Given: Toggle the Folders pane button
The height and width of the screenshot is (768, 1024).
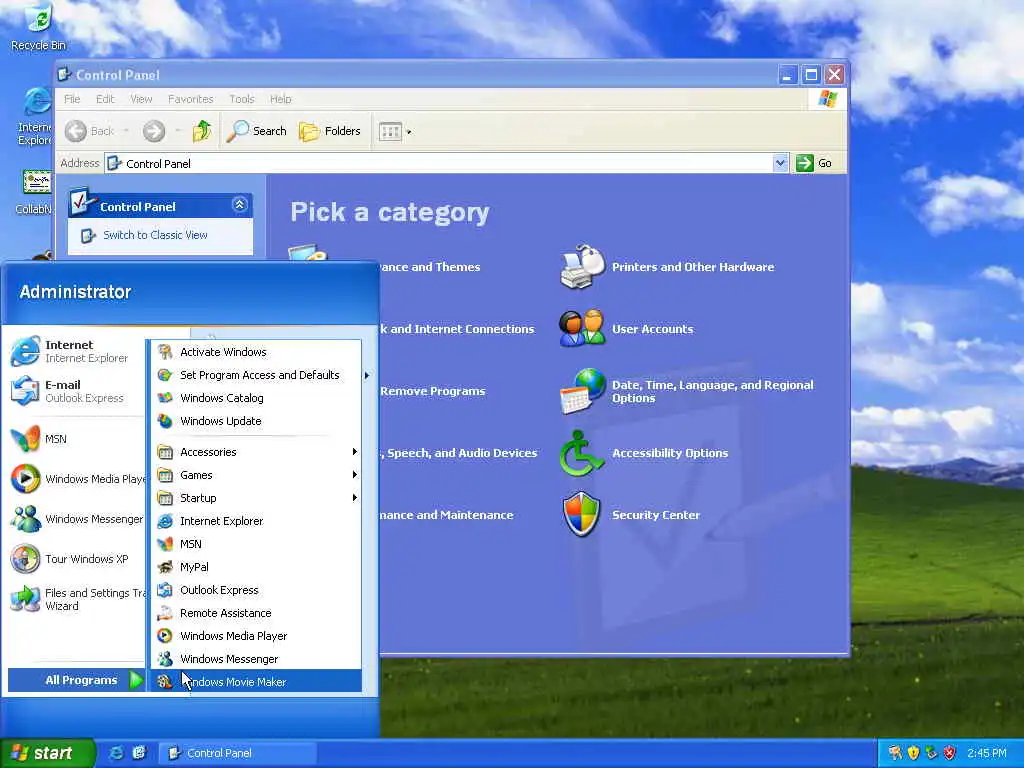Looking at the screenshot, I should (330, 131).
